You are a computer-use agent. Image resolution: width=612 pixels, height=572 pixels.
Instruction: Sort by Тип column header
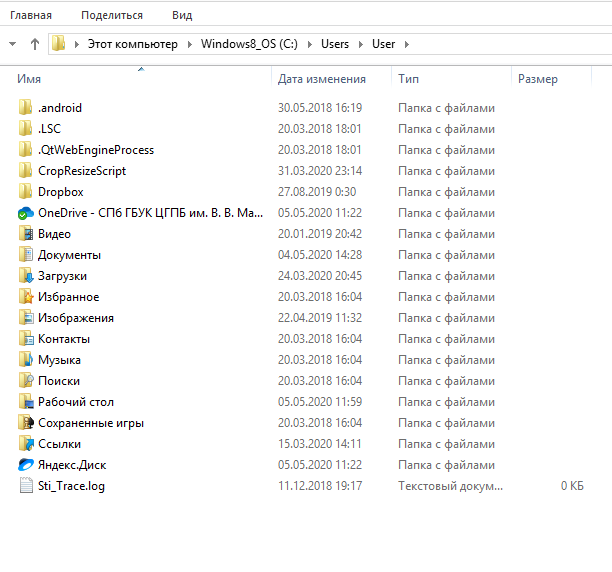[x=408, y=79]
